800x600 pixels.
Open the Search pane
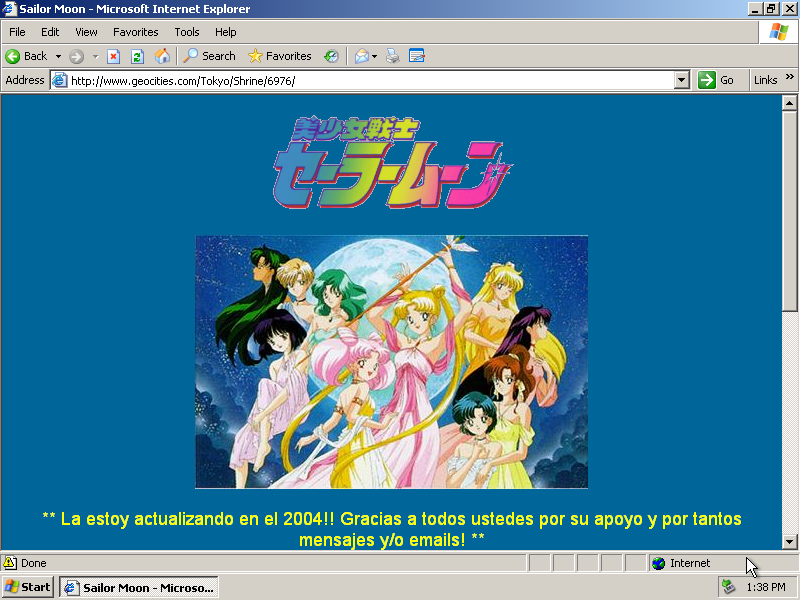point(209,56)
